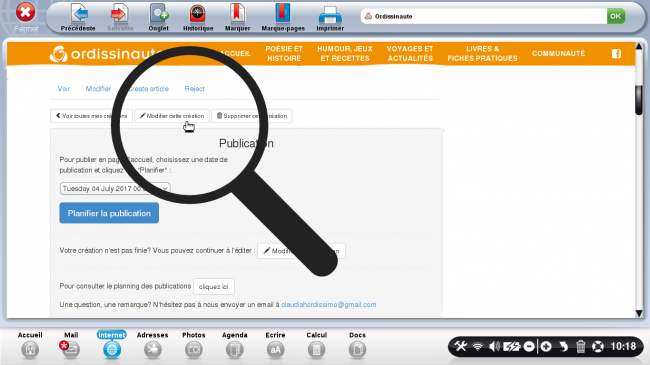The width and height of the screenshot is (650, 365).
Task: Click the Facebook icon in the header
Action: [616, 54]
